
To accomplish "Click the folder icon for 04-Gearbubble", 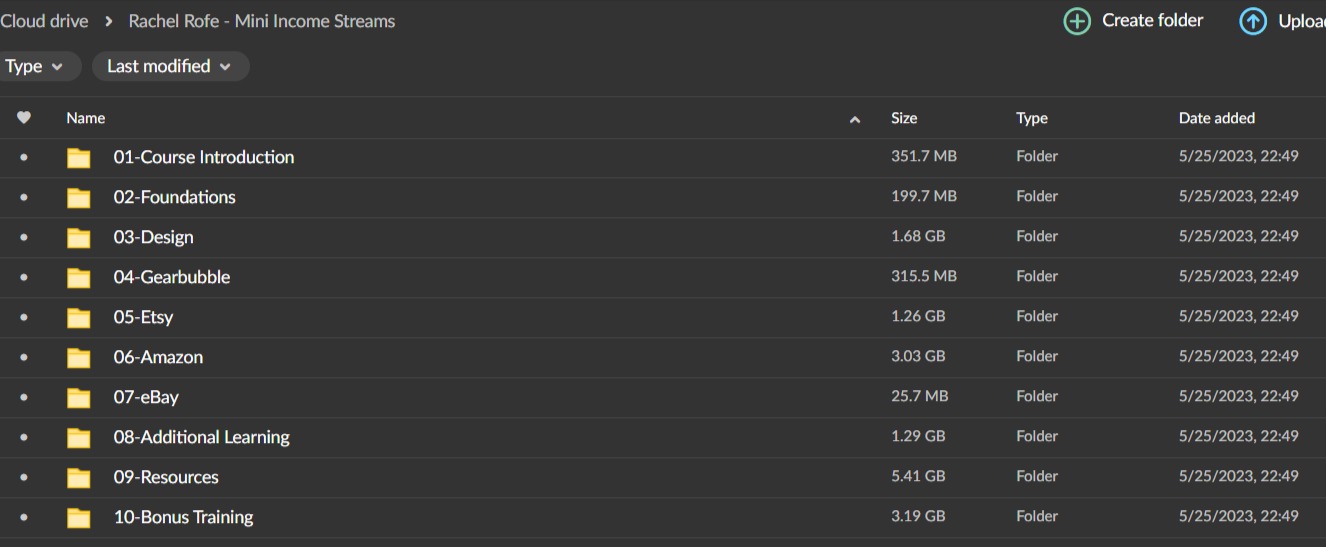I will (x=78, y=278).
